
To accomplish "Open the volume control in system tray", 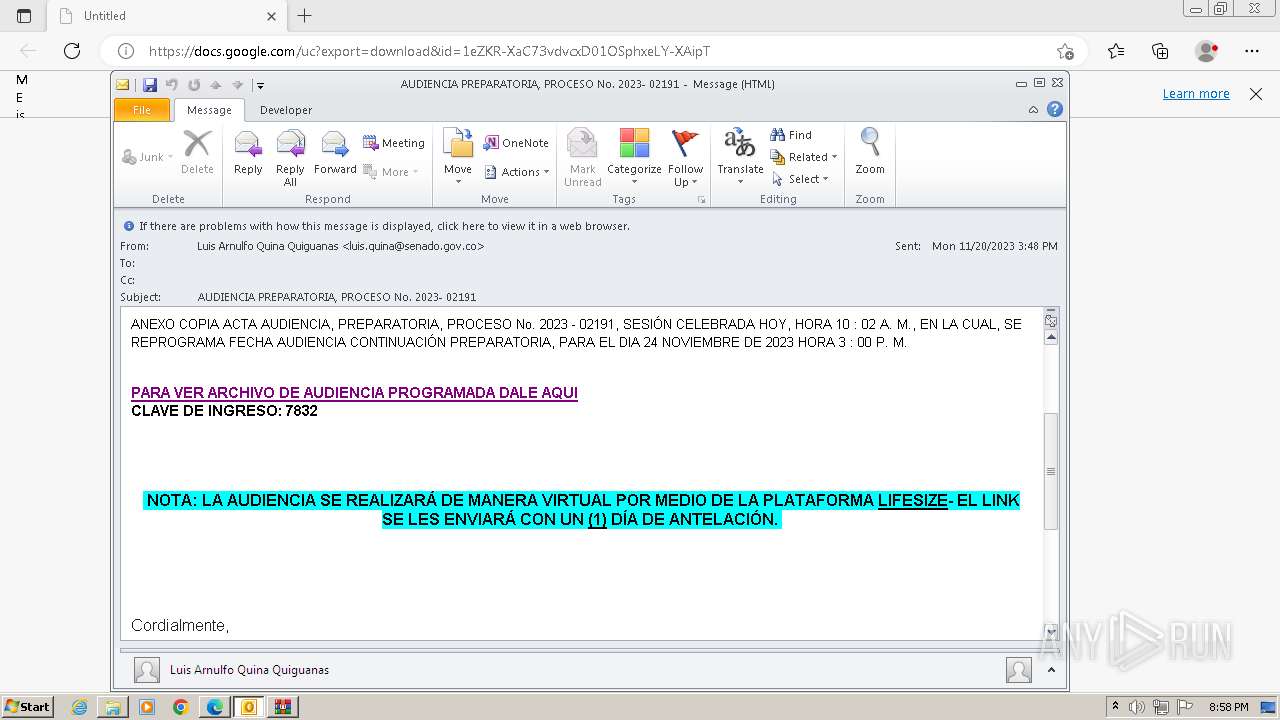I will [x=1137, y=707].
